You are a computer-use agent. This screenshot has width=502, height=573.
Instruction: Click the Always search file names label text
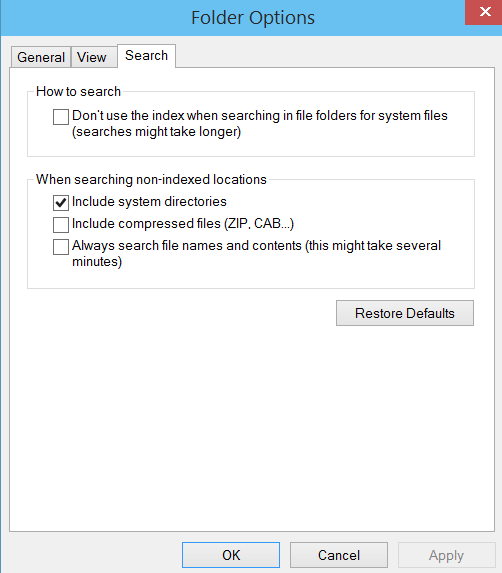pyautogui.click(x=256, y=253)
